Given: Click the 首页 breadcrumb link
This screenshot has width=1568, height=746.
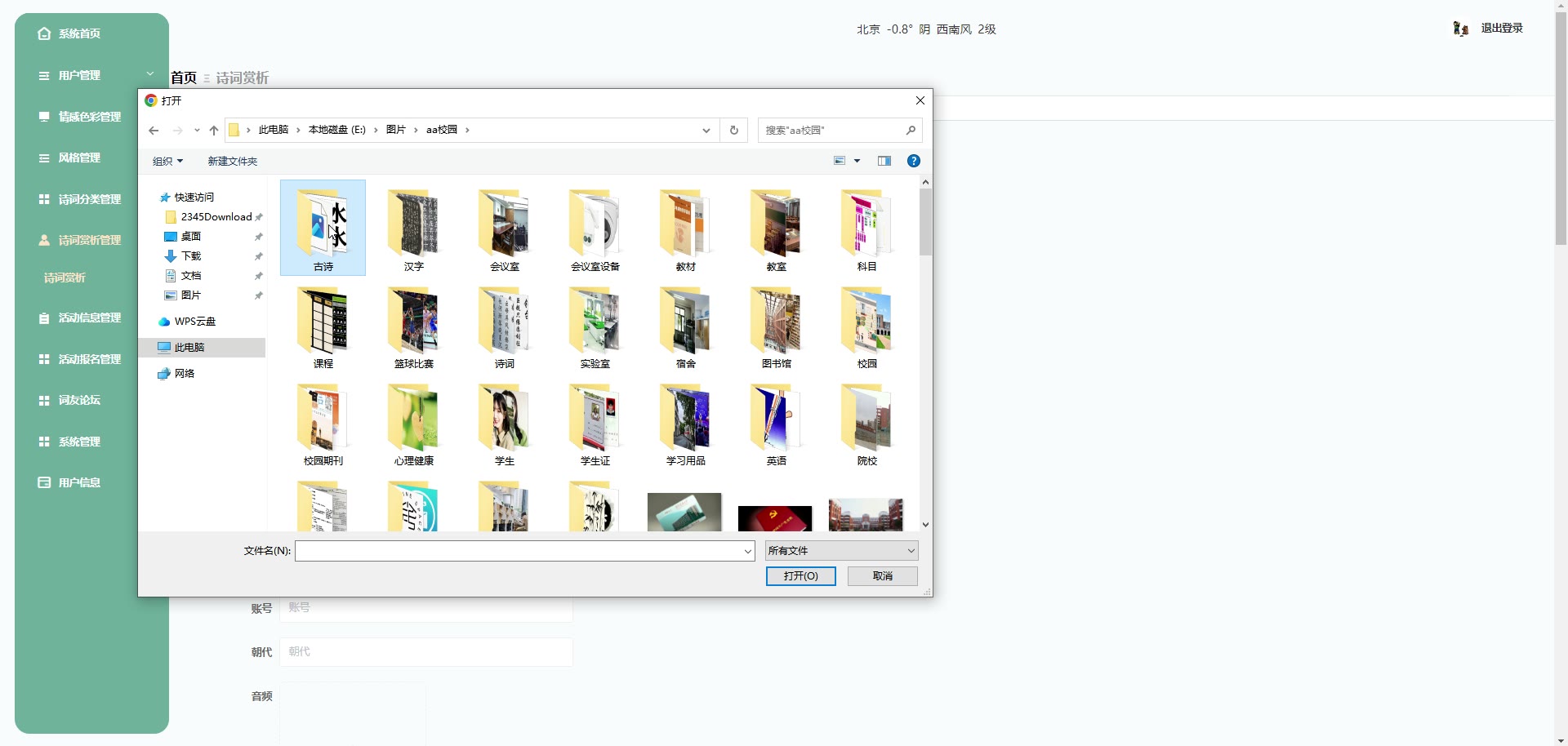Looking at the screenshot, I should click(184, 78).
